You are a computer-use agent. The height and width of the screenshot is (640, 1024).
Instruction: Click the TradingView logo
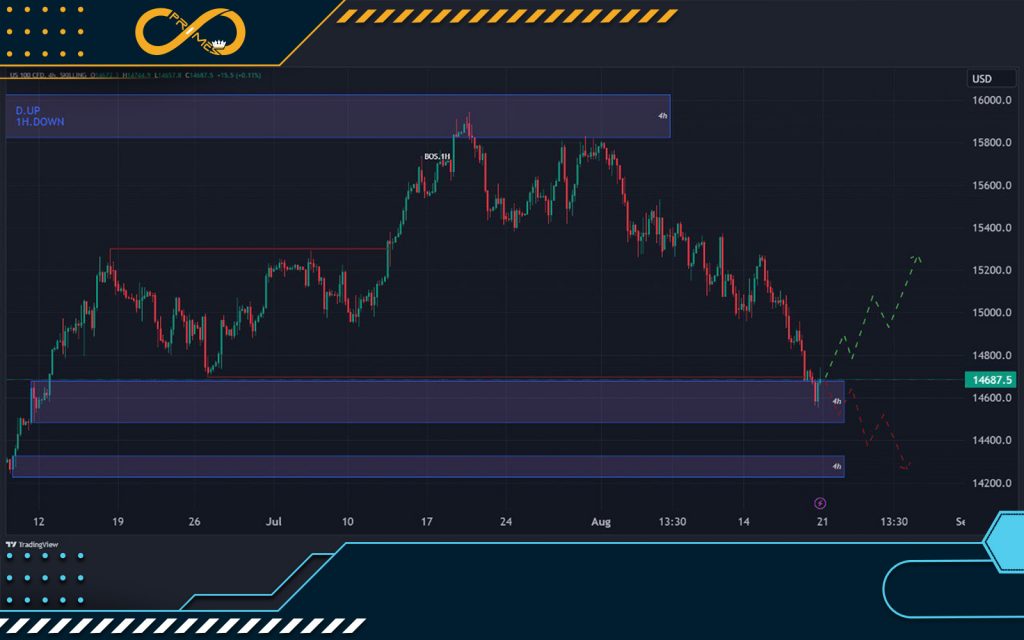coord(32,545)
